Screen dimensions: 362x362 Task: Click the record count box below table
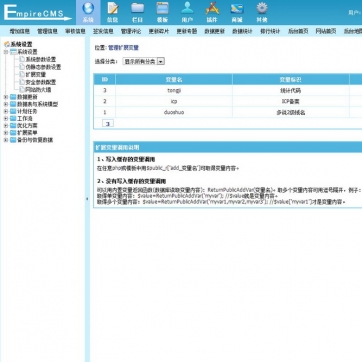coord(108,124)
